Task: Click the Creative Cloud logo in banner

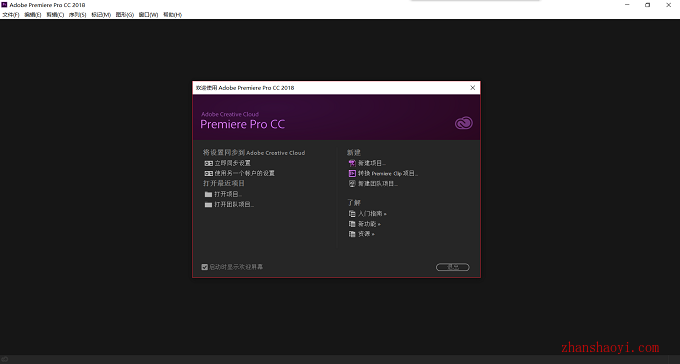Action: point(464,123)
